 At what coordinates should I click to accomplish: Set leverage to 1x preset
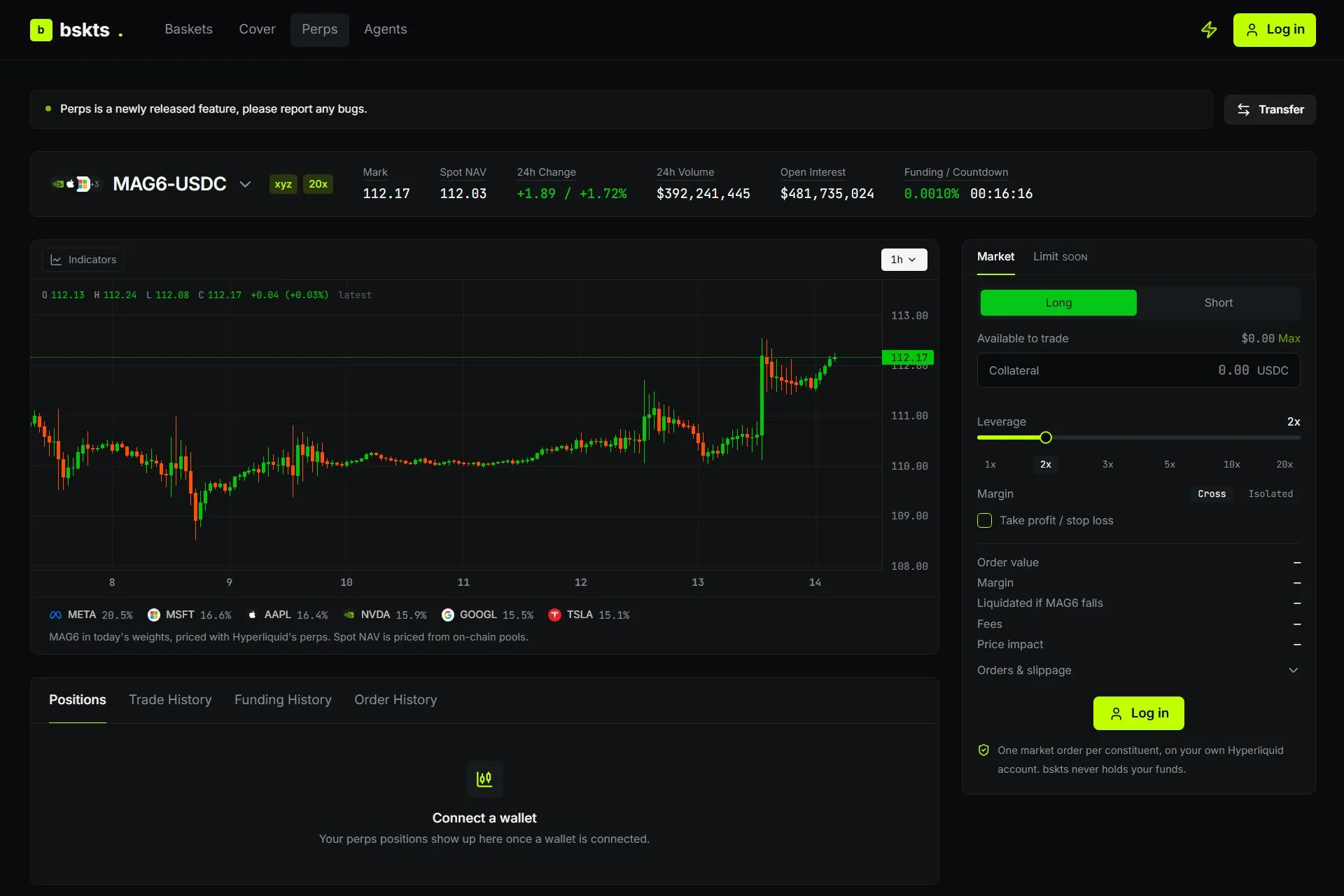pyautogui.click(x=990, y=465)
